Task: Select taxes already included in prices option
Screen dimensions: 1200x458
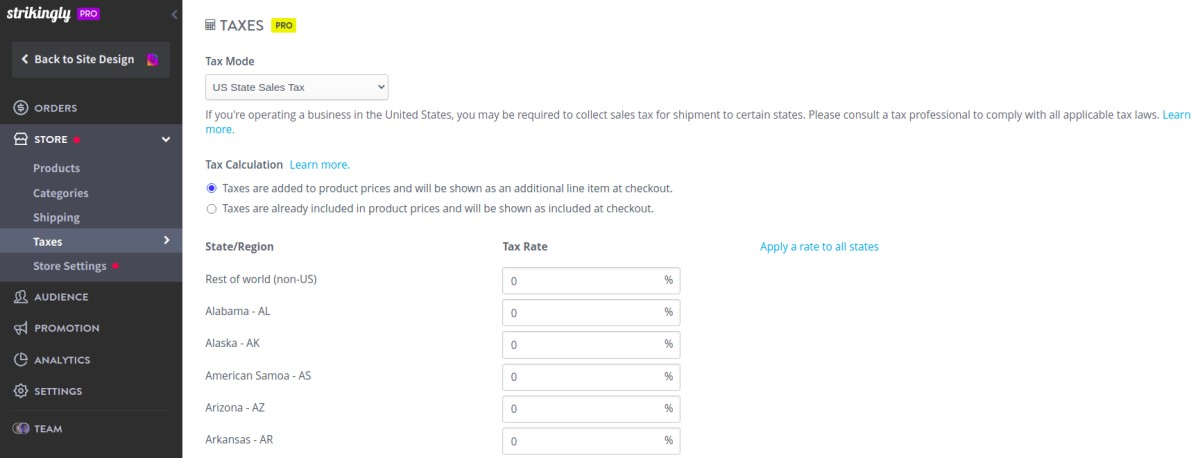Action: click(x=211, y=209)
